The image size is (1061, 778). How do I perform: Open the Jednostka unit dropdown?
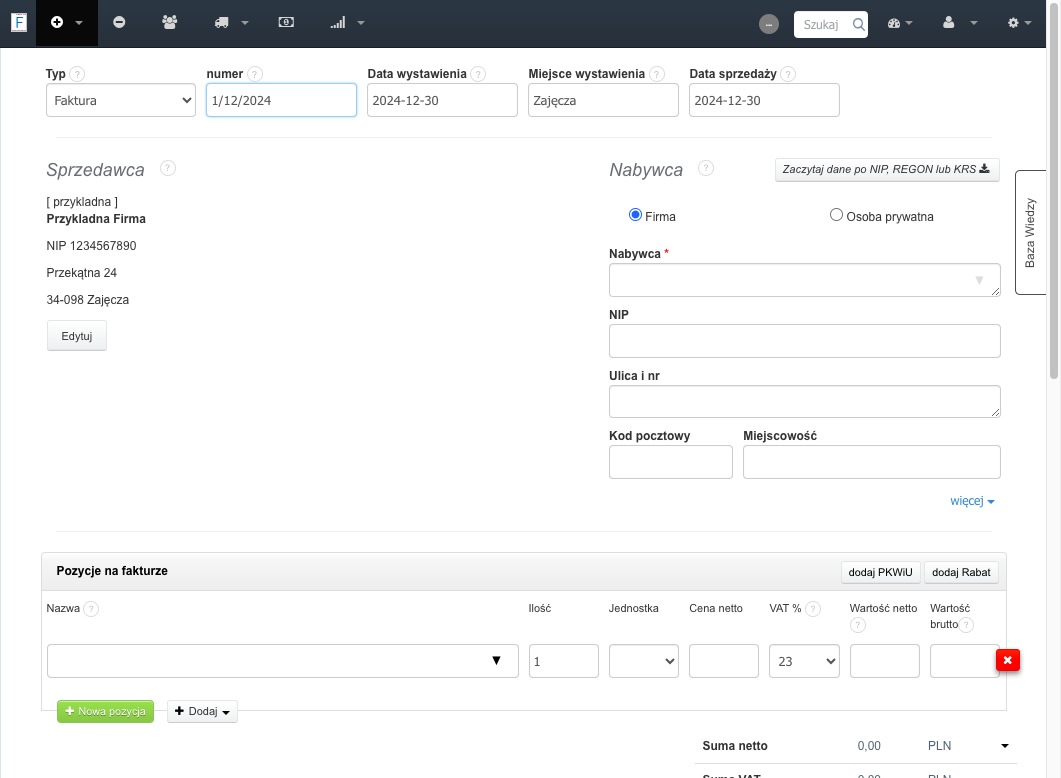(644, 661)
